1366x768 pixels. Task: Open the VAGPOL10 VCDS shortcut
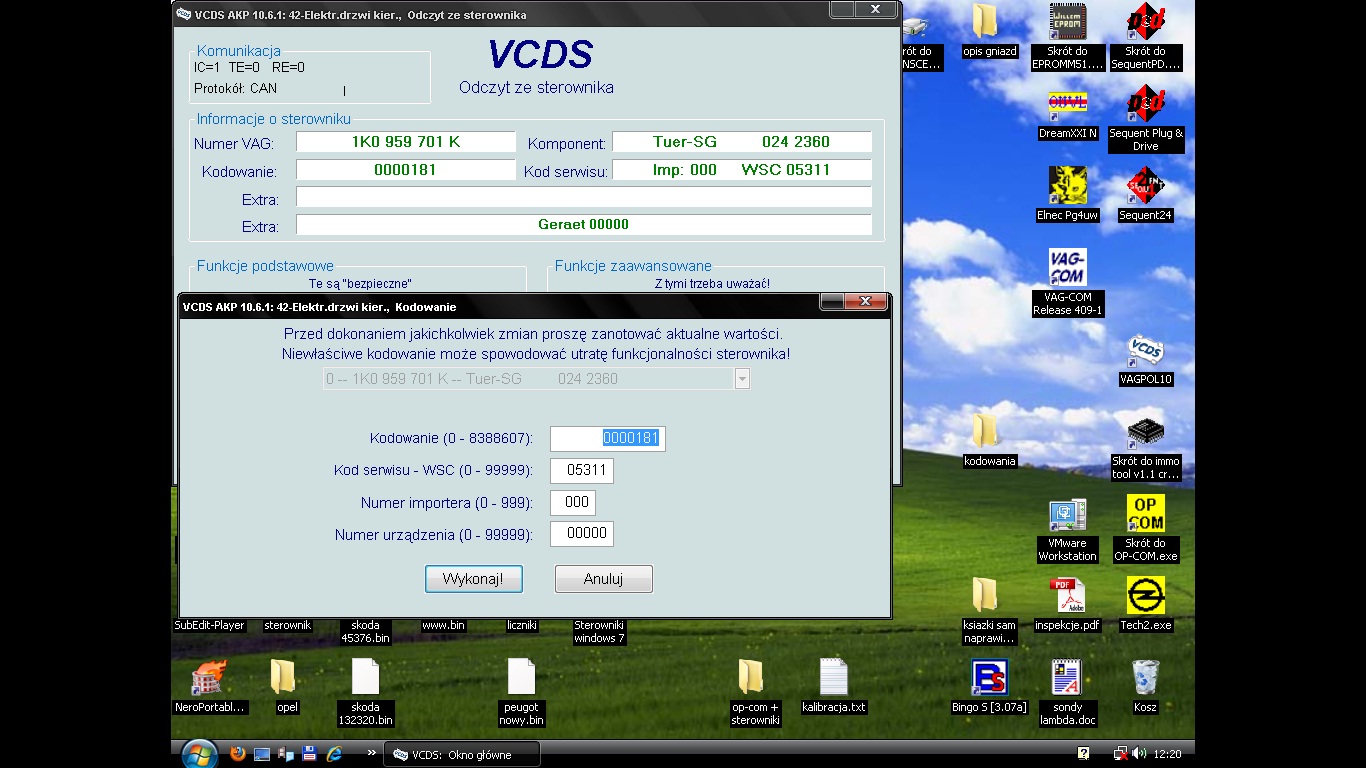click(1145, 360)
